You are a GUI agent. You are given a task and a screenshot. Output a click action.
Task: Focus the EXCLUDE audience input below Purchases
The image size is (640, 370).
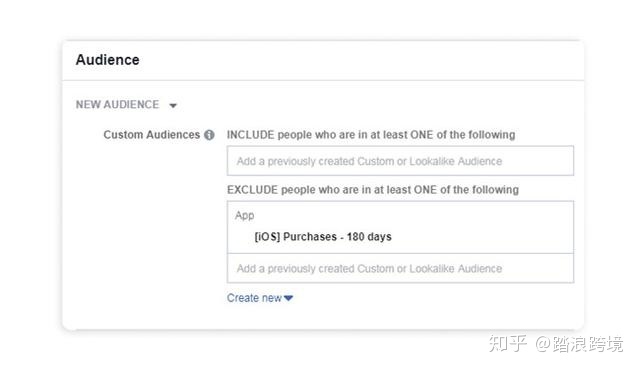(400, 268)
